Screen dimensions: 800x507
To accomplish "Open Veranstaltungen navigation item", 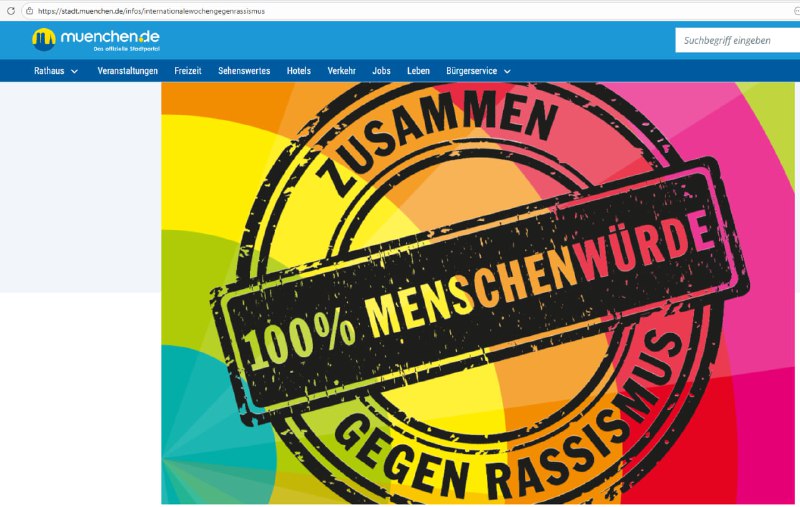I will pos(128,71).
